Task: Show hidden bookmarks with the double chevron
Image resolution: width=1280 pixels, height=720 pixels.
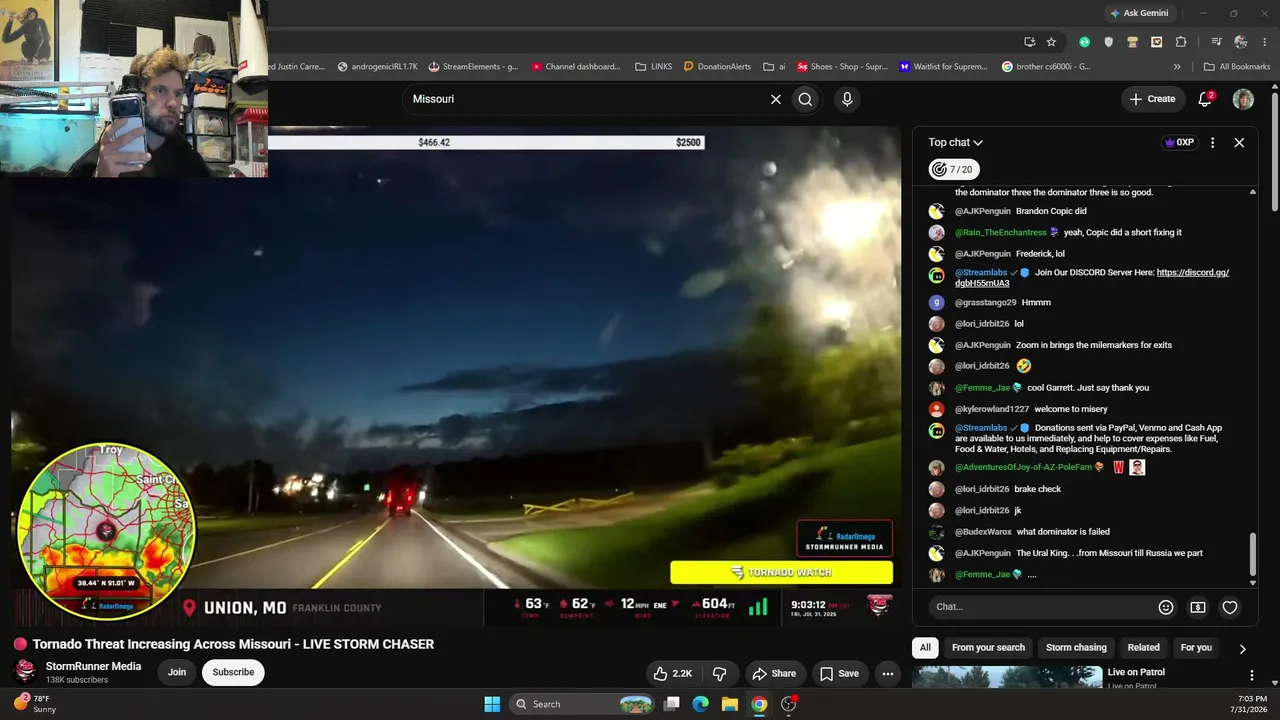Action: coord(1177,67)
